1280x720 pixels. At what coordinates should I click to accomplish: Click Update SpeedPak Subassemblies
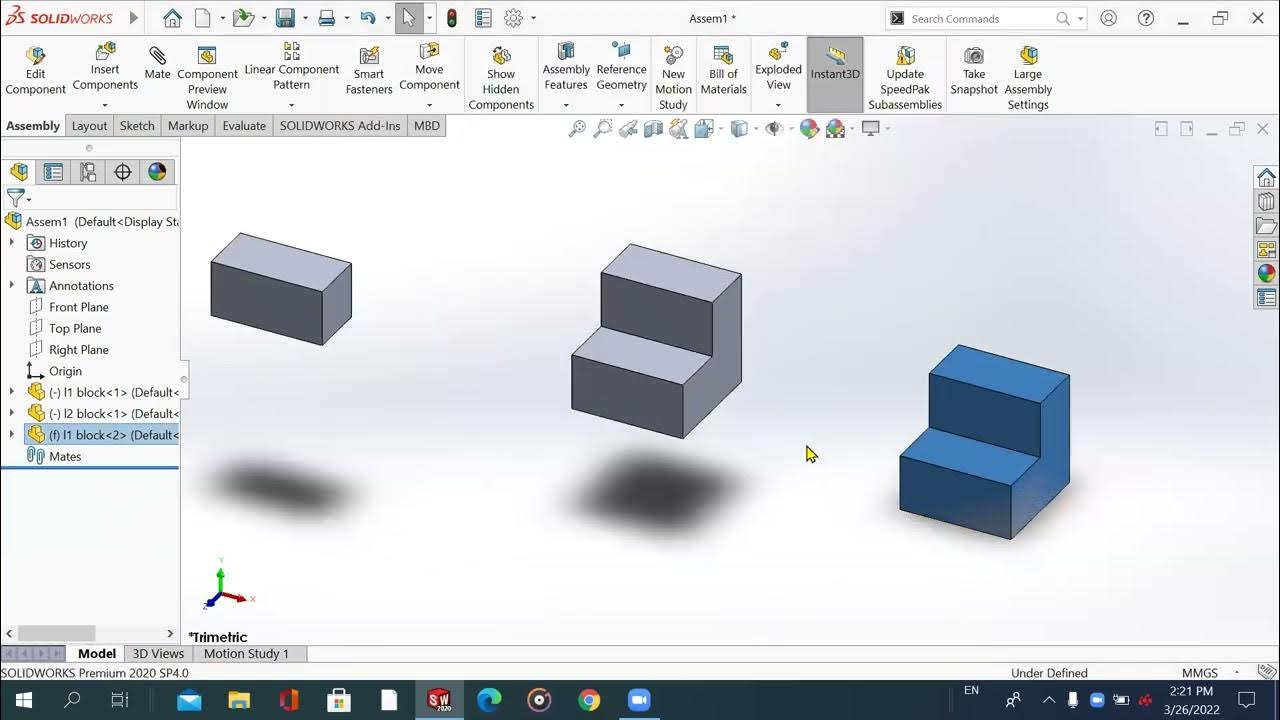[x=905, y=78]
